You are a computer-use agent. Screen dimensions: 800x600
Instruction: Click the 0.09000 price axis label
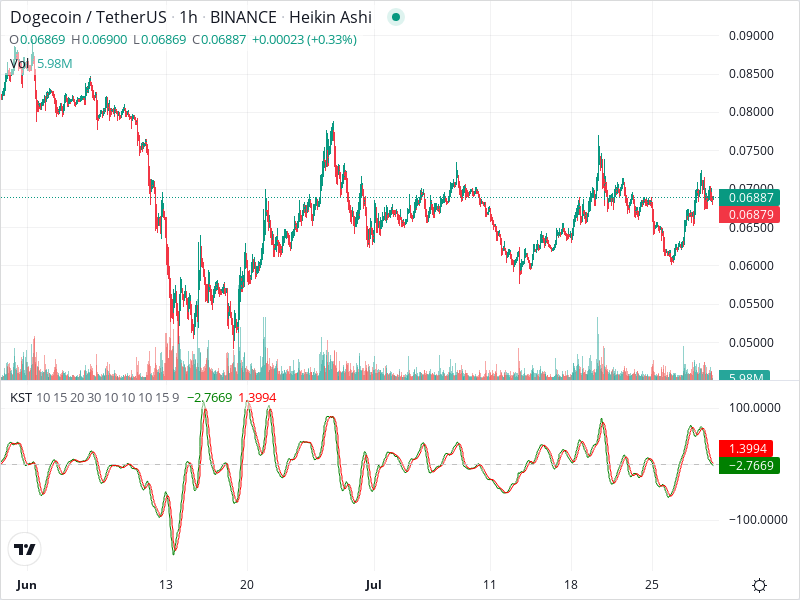(x=751, y=36)
